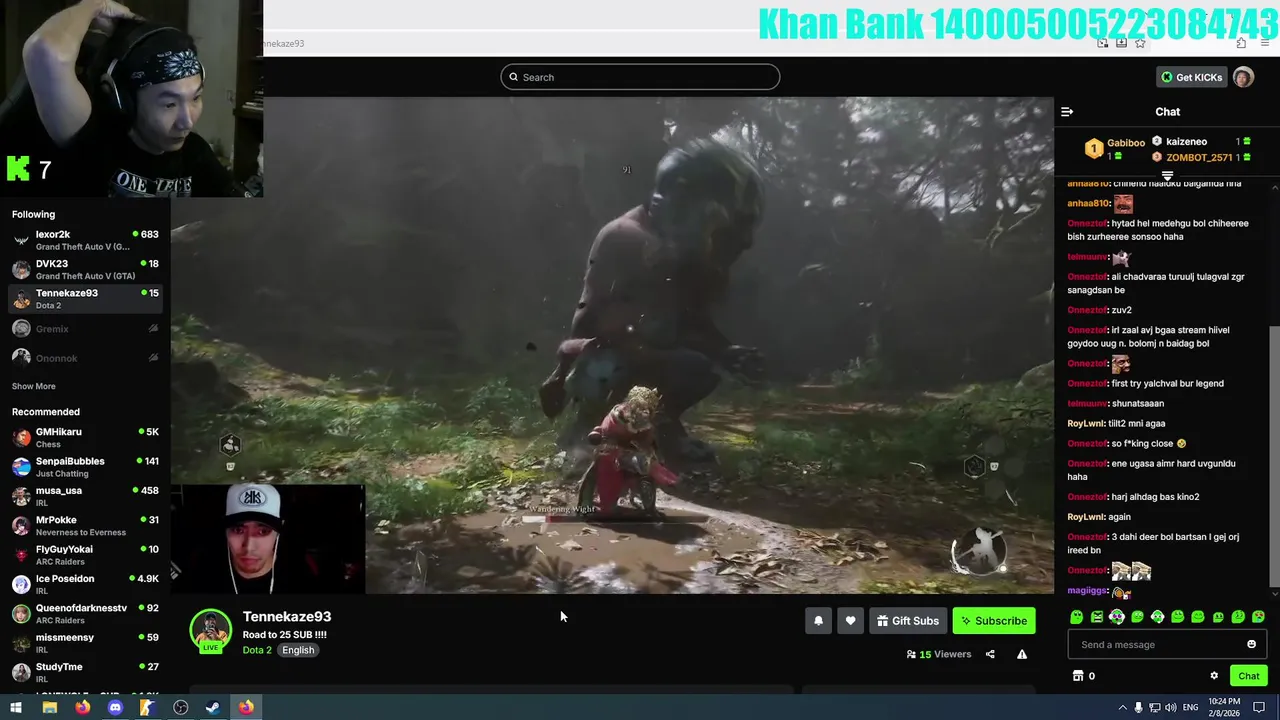Click kaizeneo in chat leaderboard
The width and height of the screenshot is (1280, 720).
point(1186,142)
